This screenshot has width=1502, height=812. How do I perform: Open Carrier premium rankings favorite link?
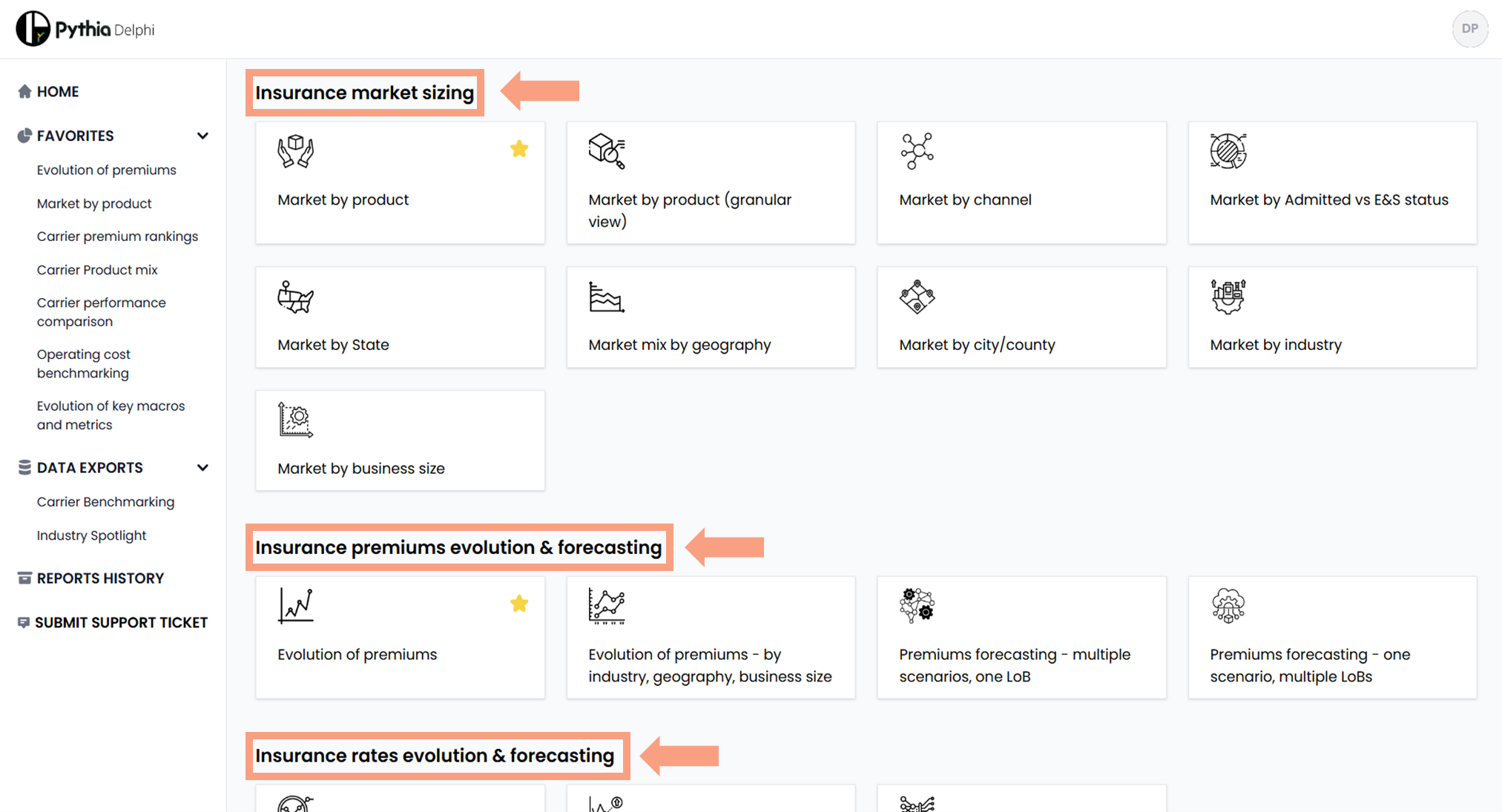coord(117,236)
